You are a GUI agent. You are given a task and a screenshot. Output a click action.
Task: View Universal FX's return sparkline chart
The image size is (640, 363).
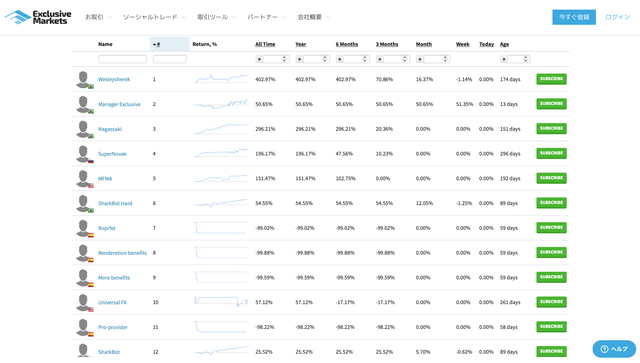click(x=221, y=302)
